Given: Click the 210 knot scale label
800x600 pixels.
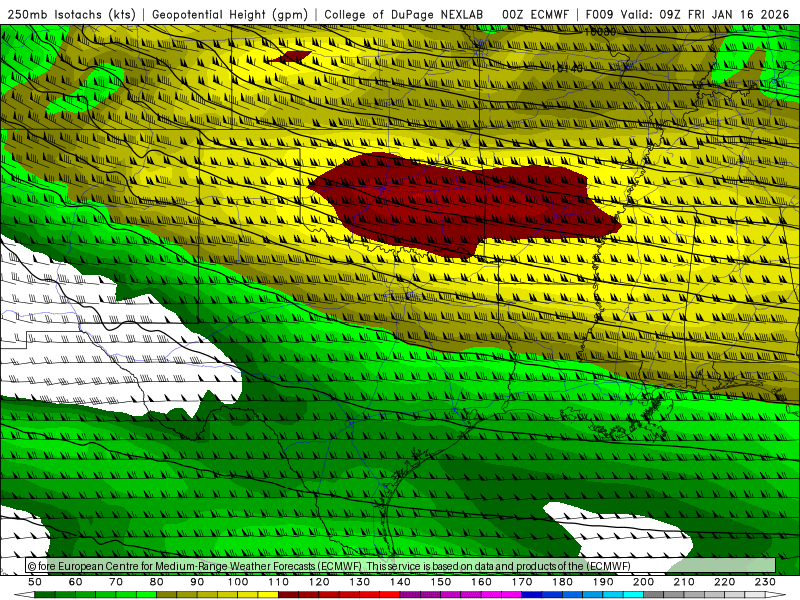Looking at the screenshot, I should (x=684, y=582).
